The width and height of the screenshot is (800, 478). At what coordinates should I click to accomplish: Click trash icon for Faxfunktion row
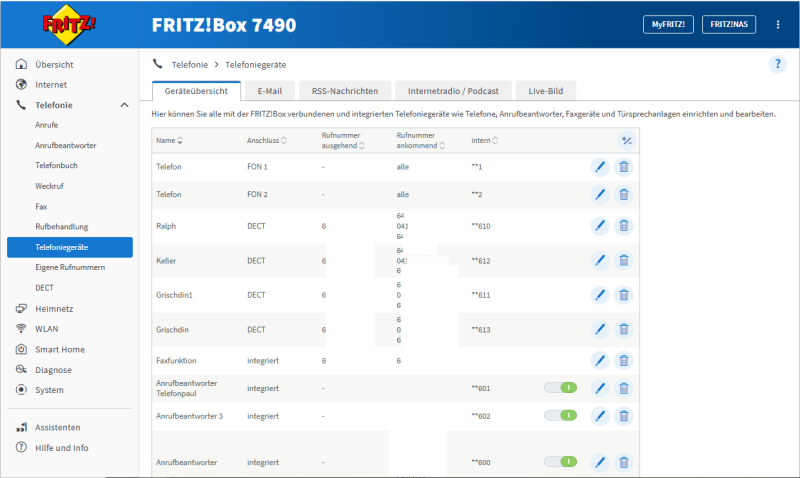point(624,360)
